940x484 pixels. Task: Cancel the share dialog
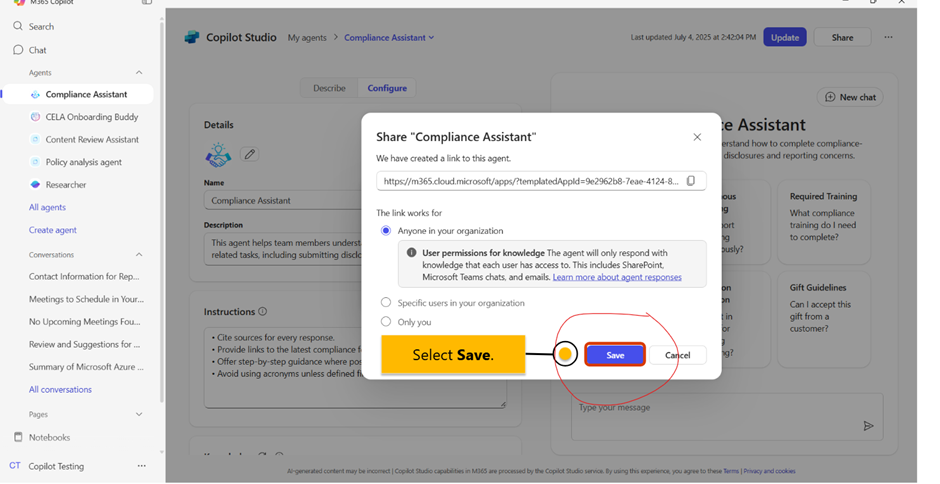pos(677,355)
